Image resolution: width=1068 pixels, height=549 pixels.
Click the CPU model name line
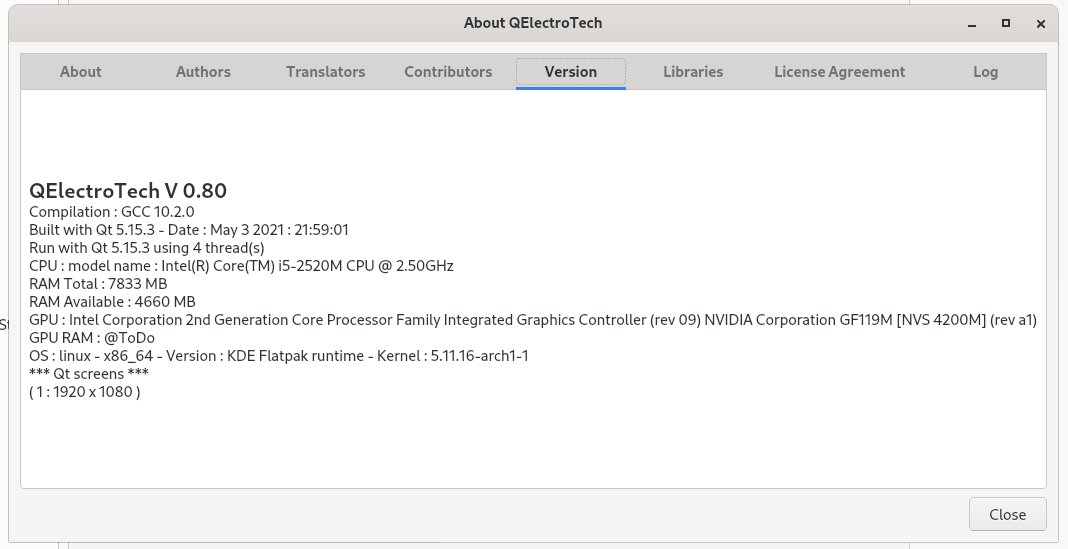pyautogui.click(x=241, y=266)
